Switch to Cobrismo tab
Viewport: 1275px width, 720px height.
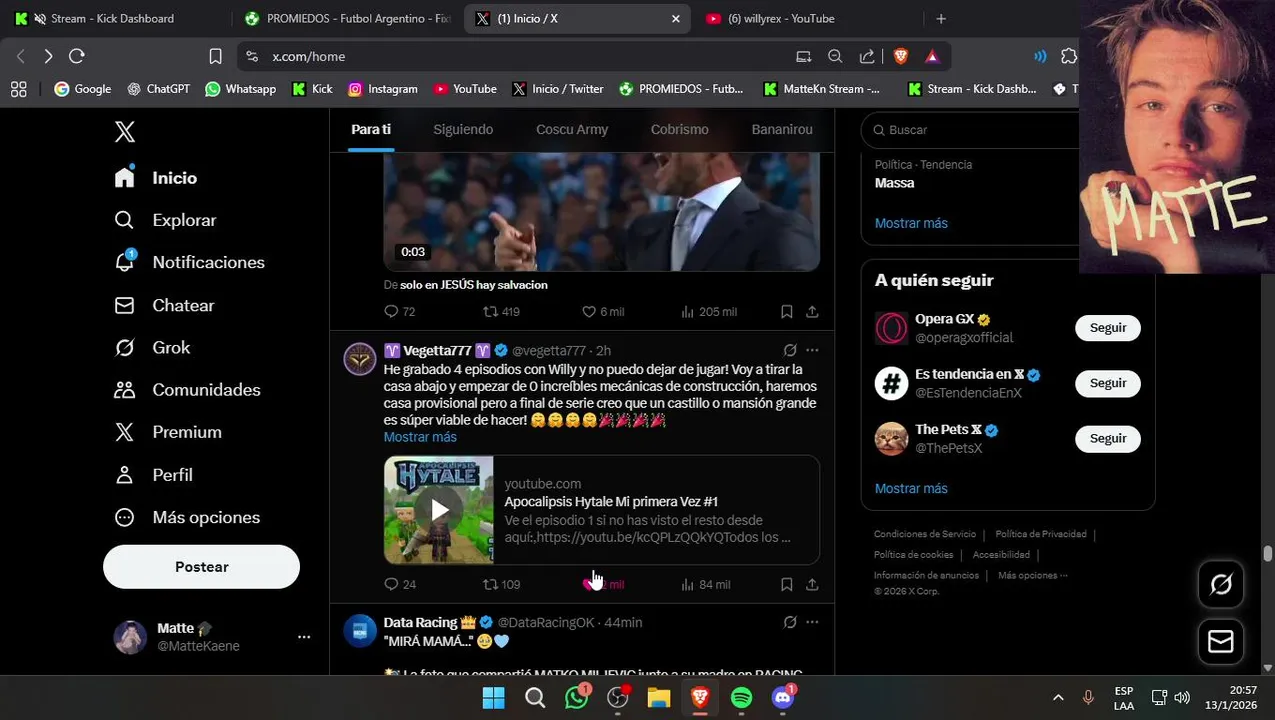tap(679, 130)
